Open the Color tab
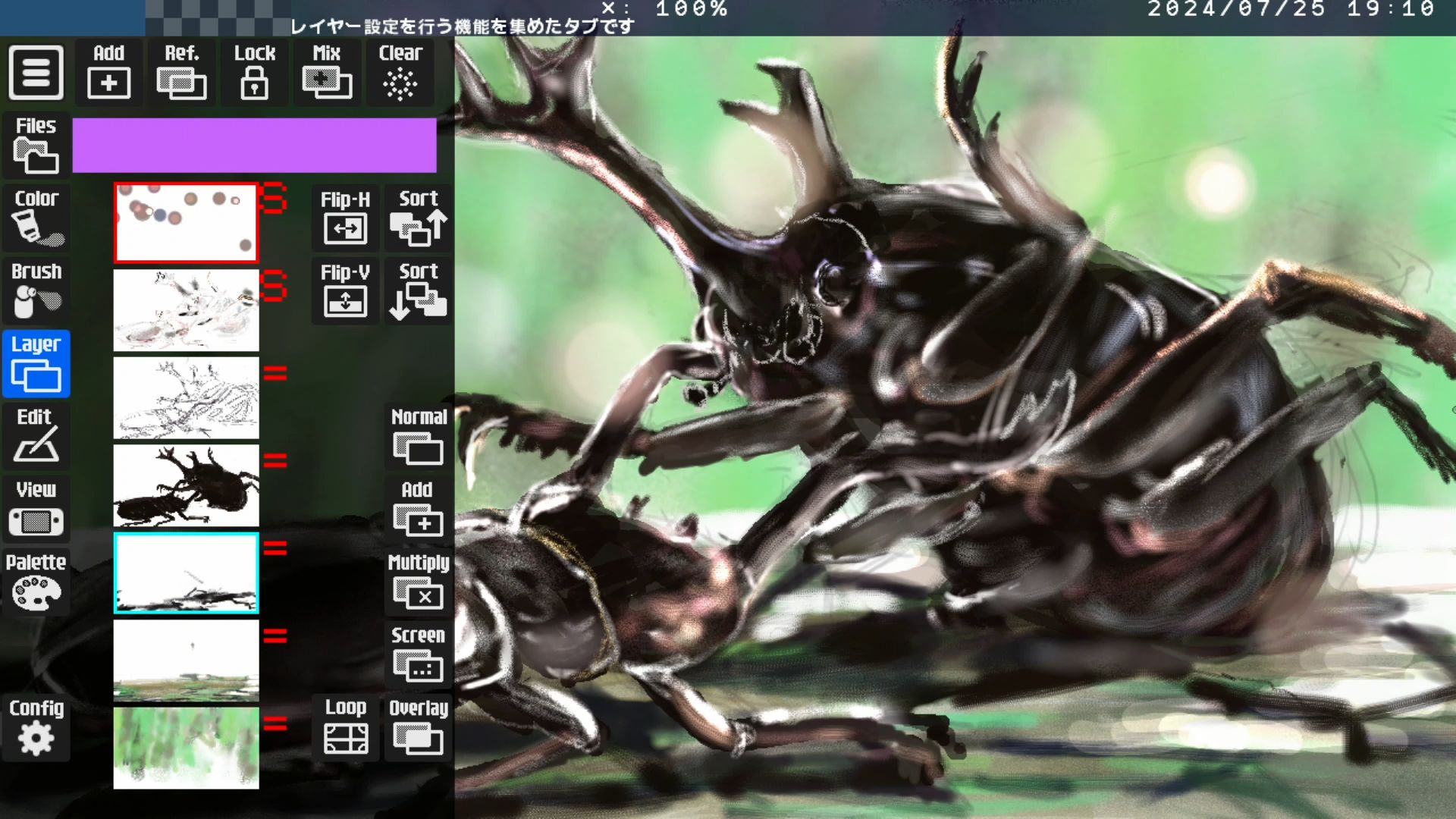 (36, 218)
